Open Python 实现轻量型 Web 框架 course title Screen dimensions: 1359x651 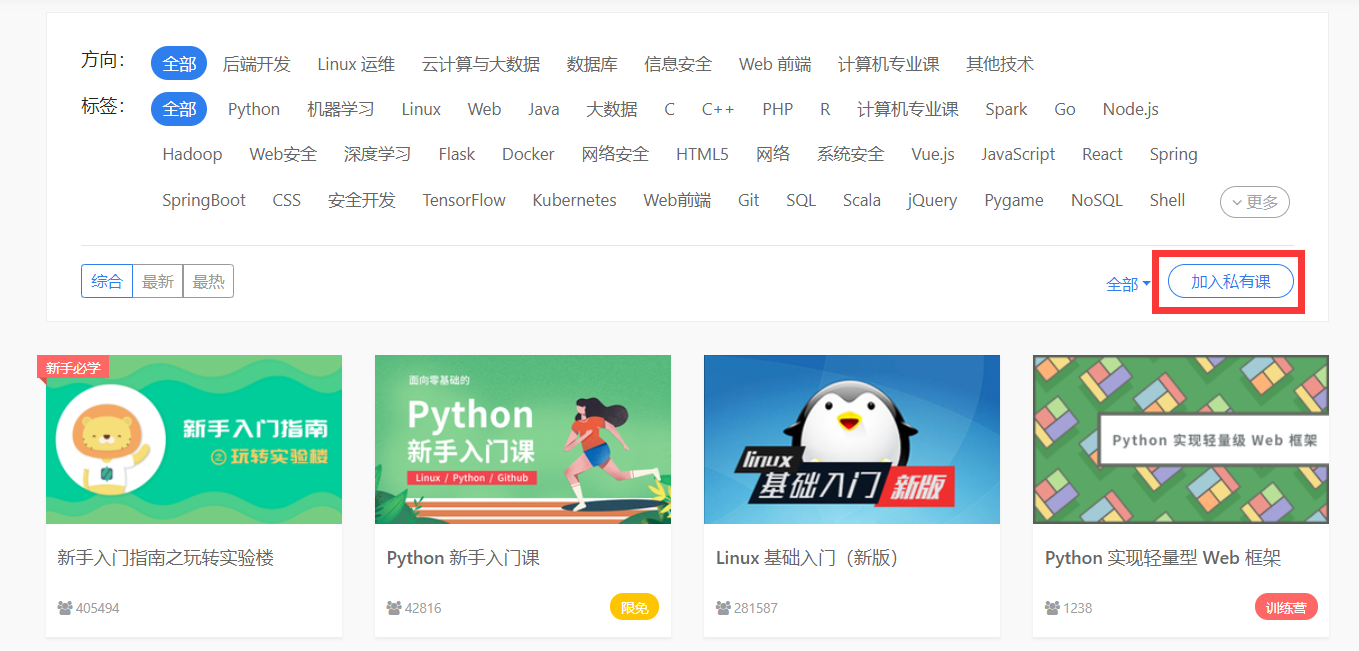click(x=1162, y=558)
